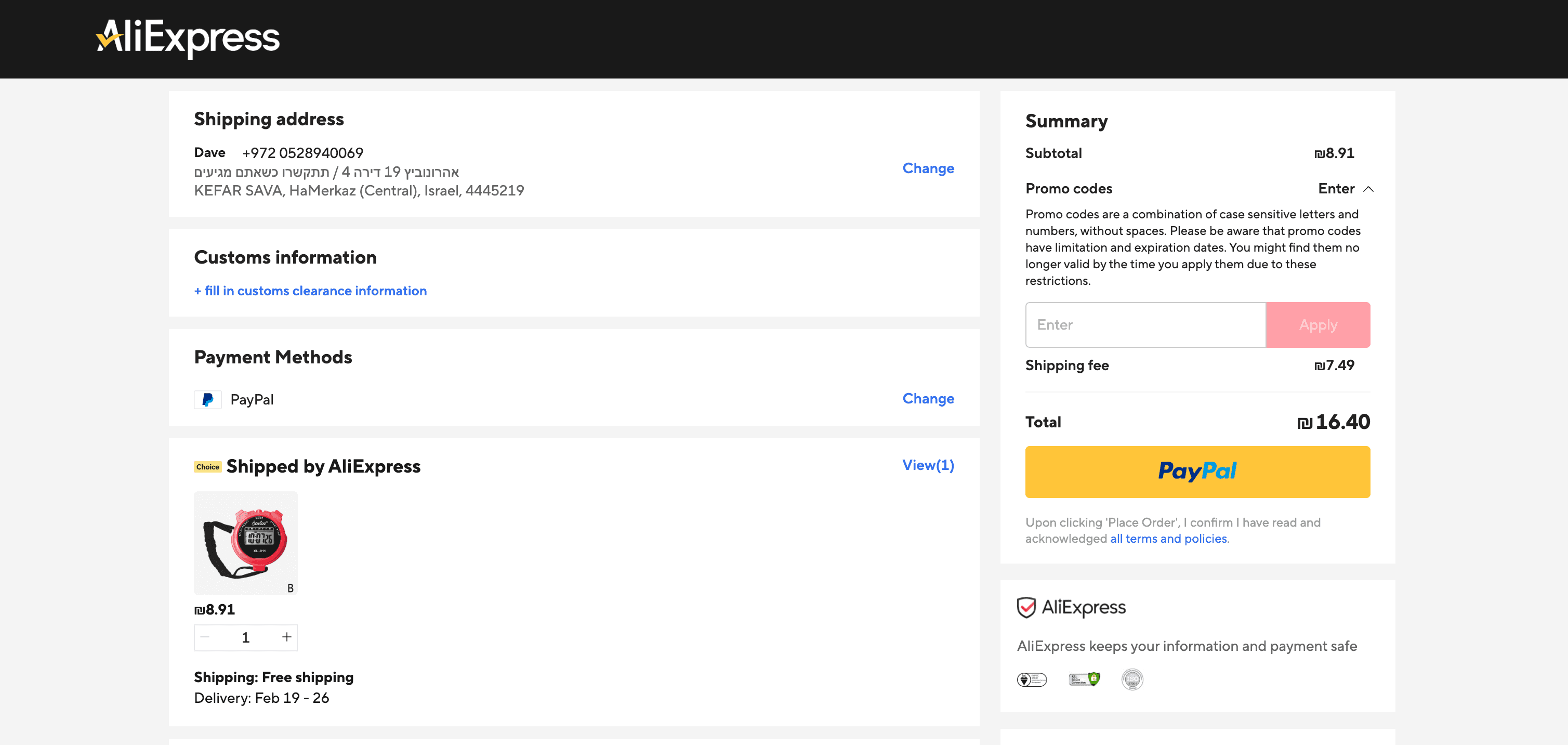The image size is (1568, 745).
Task: Open all terms and policies link
Action: 1168,539
